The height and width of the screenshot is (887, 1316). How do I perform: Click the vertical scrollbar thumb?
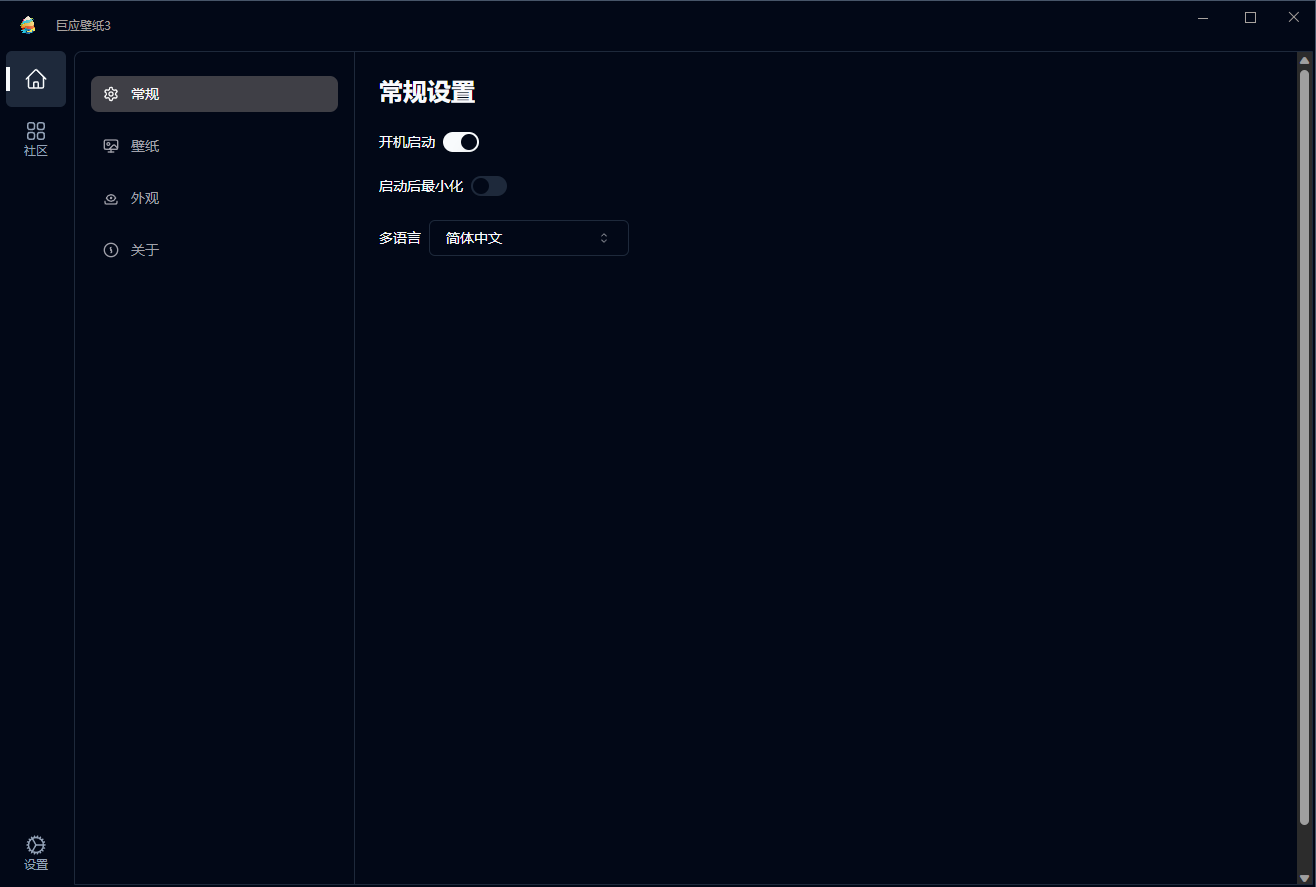(x=1304, y=447)
